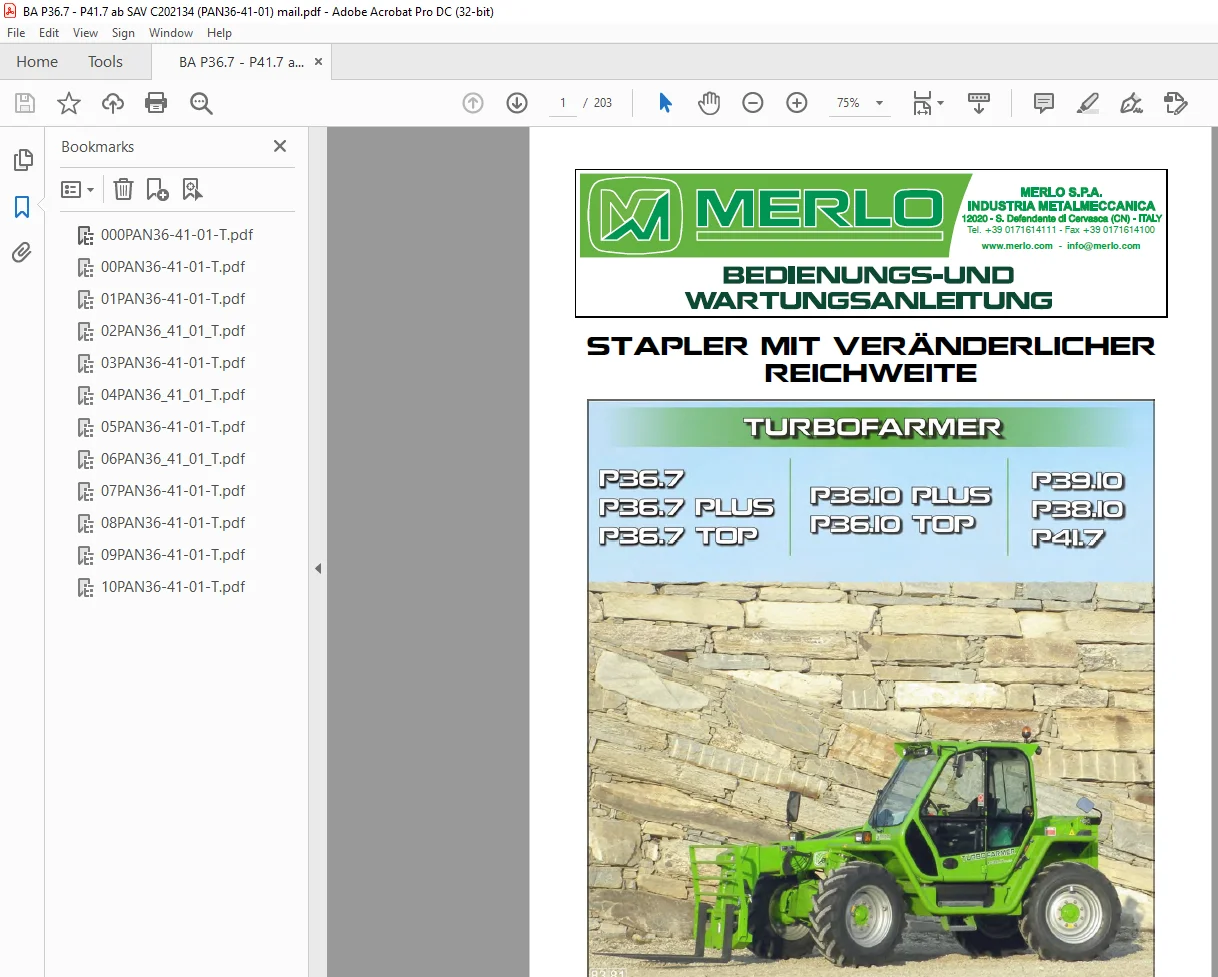Choose the selection arrow tool

[x=666, y=103]
